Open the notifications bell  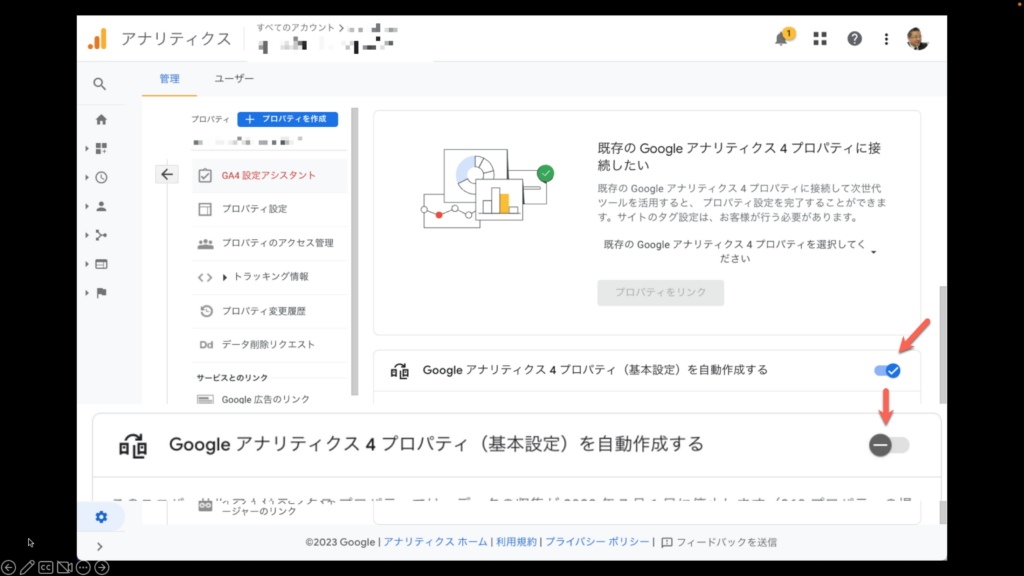(782, 39)
